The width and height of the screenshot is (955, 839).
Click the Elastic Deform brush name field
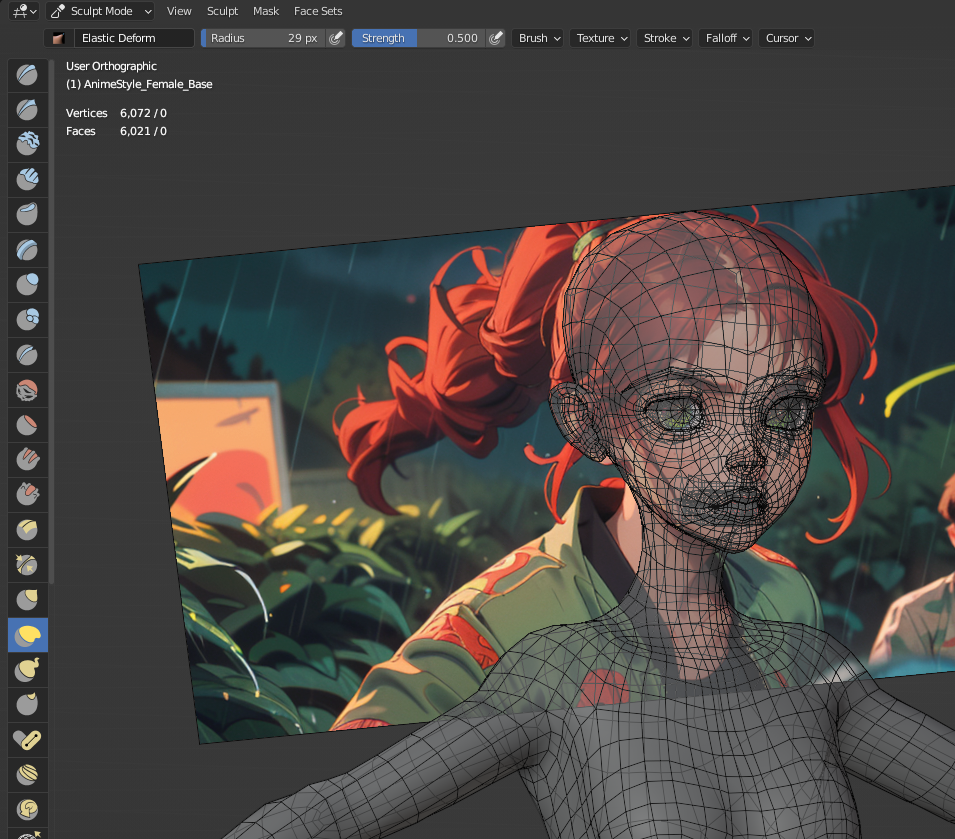coord(134,38)
